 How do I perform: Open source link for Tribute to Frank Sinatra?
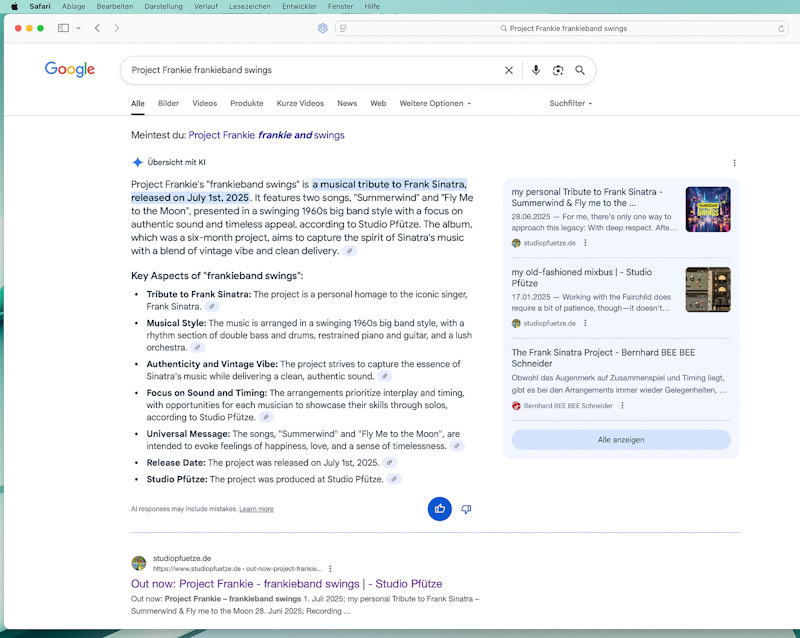[x=212, y=306]
